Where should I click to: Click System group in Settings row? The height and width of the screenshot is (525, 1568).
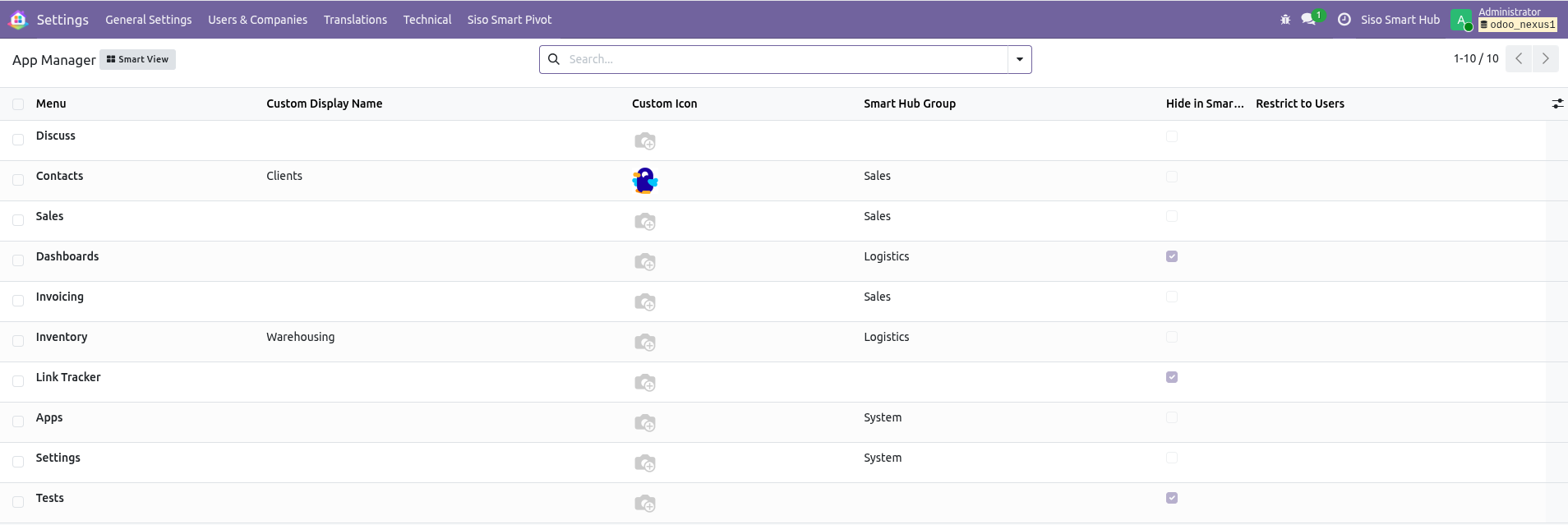coord(883,458)
